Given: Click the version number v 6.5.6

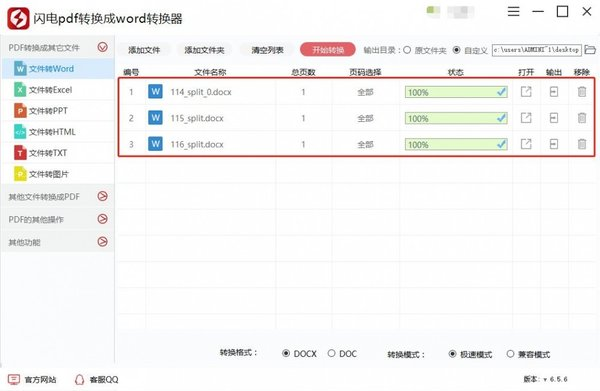Looking at the screenshot, I should pos(555,379).
